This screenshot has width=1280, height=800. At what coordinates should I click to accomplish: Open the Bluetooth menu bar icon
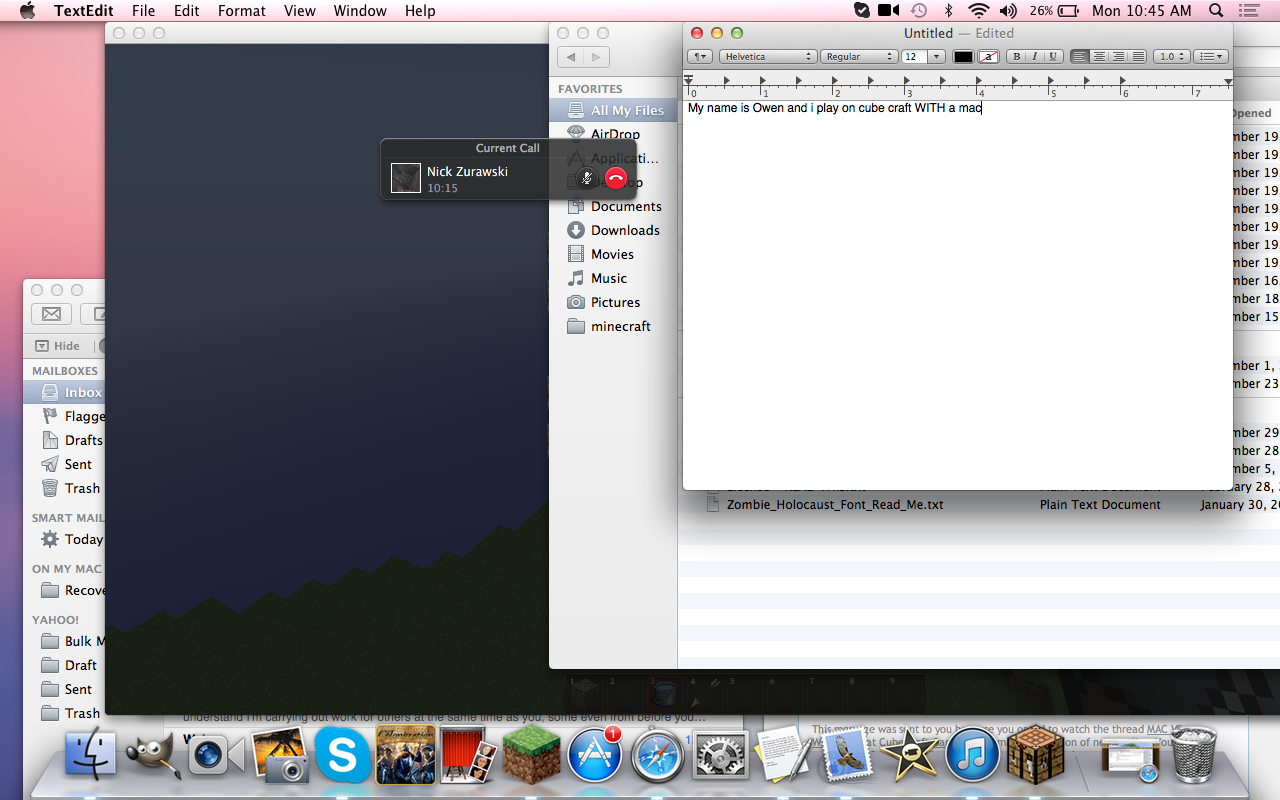[x=949, y=11]
